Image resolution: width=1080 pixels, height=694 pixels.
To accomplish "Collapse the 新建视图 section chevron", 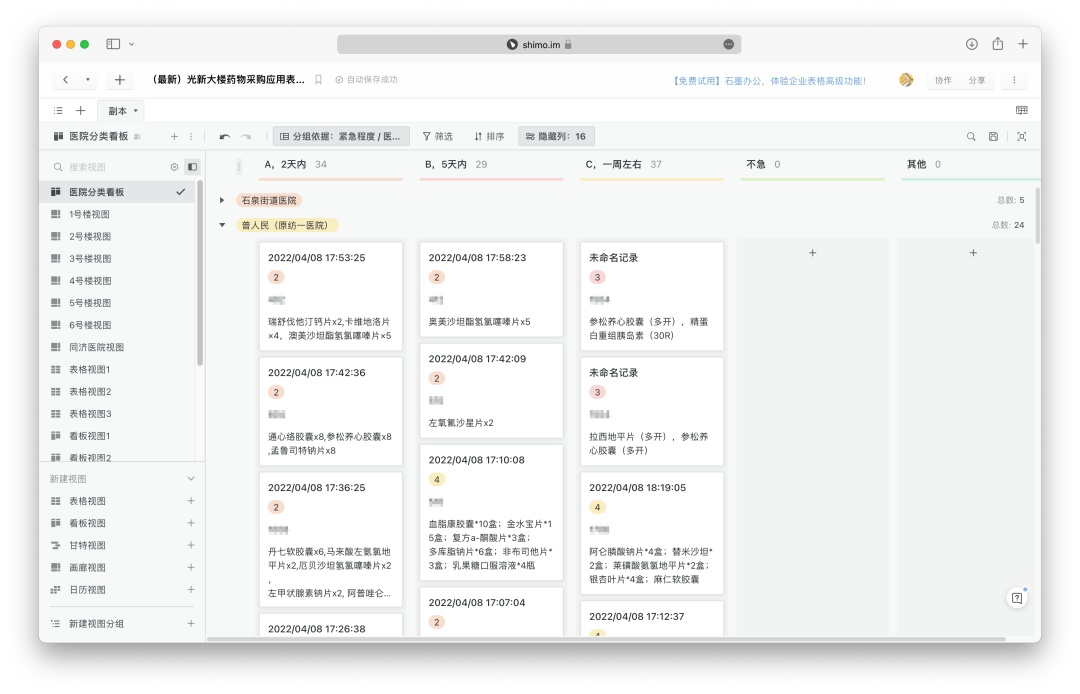I will pyautogui.click(x=191, y=479).
